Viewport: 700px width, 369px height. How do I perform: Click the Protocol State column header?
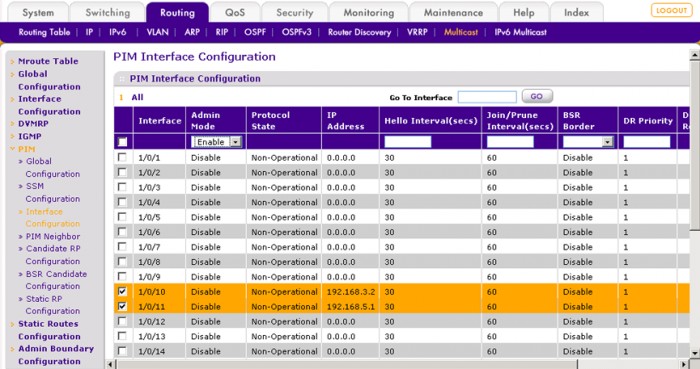coord(283,120)
